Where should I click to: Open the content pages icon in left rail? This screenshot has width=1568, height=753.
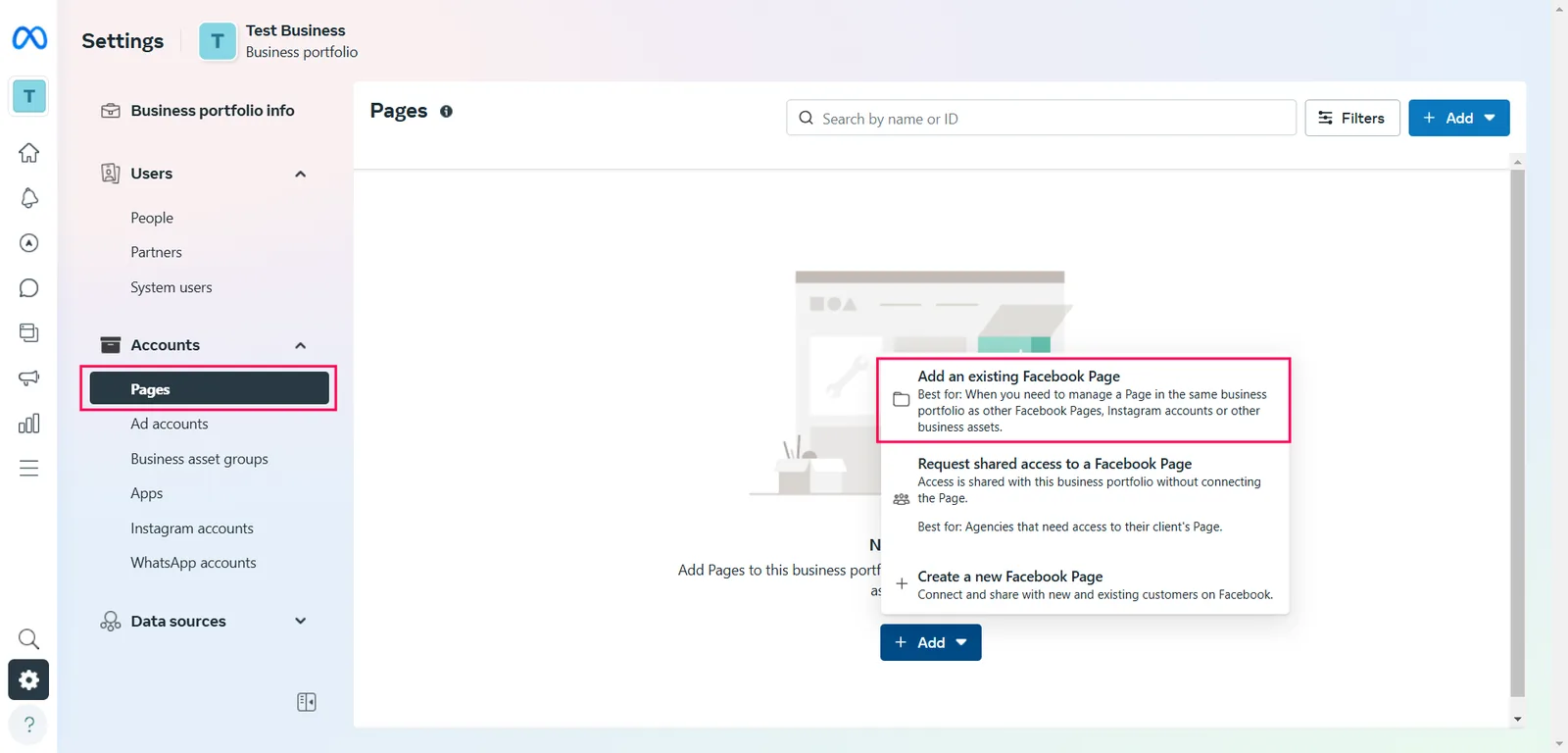(29, 333)
